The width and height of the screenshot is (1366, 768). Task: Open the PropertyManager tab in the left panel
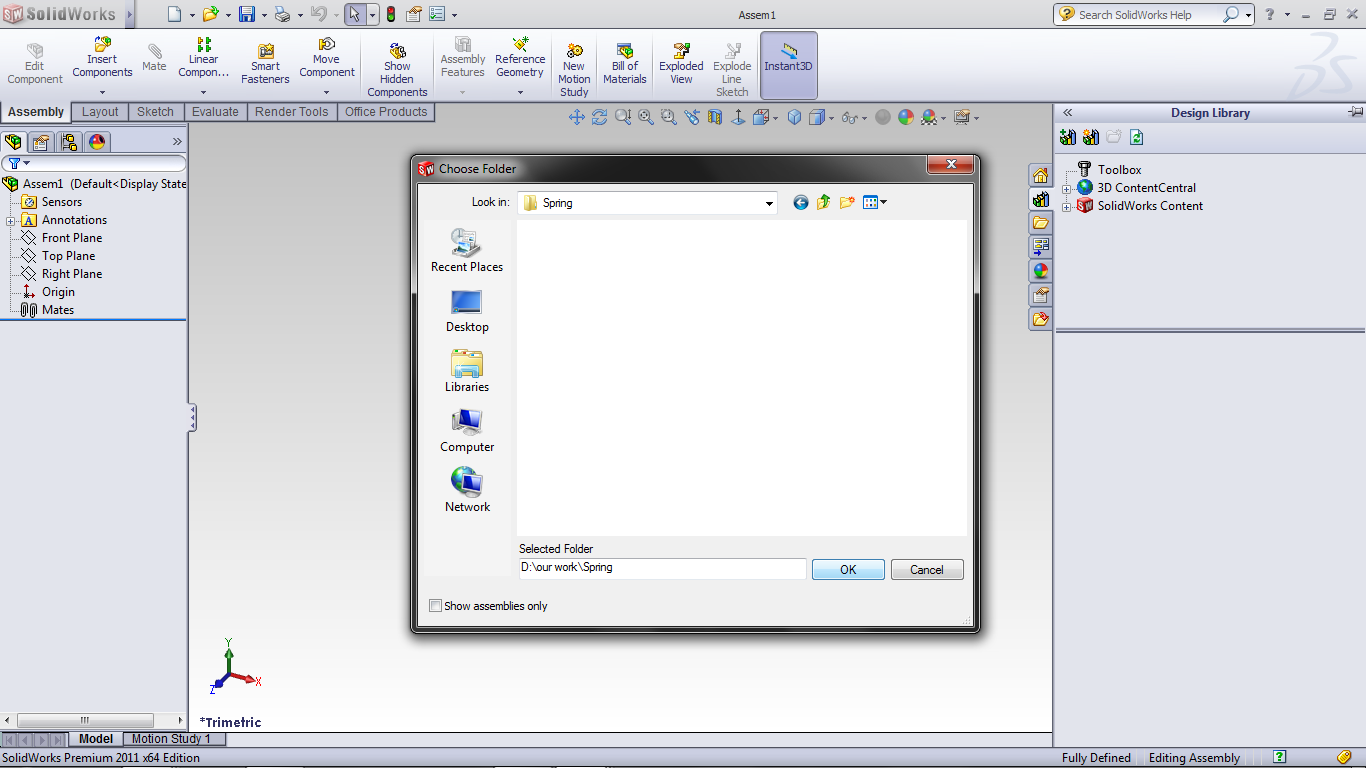pyautogui.click(x=41, y=142)
